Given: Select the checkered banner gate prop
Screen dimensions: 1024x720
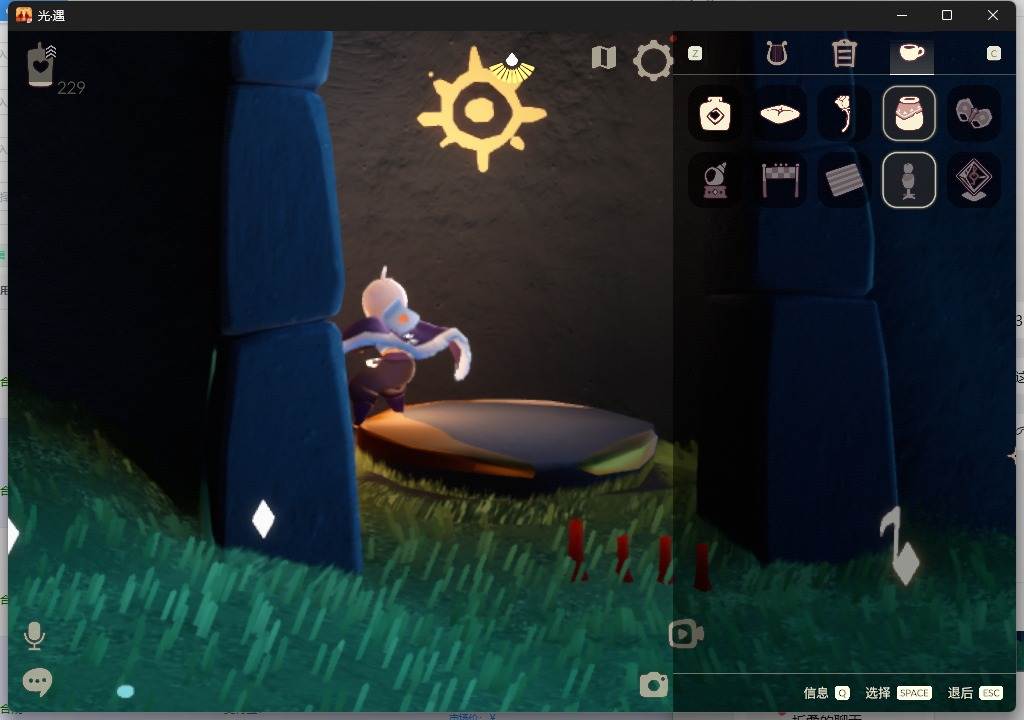Looking at the screenshot, I should coord(780,180).
